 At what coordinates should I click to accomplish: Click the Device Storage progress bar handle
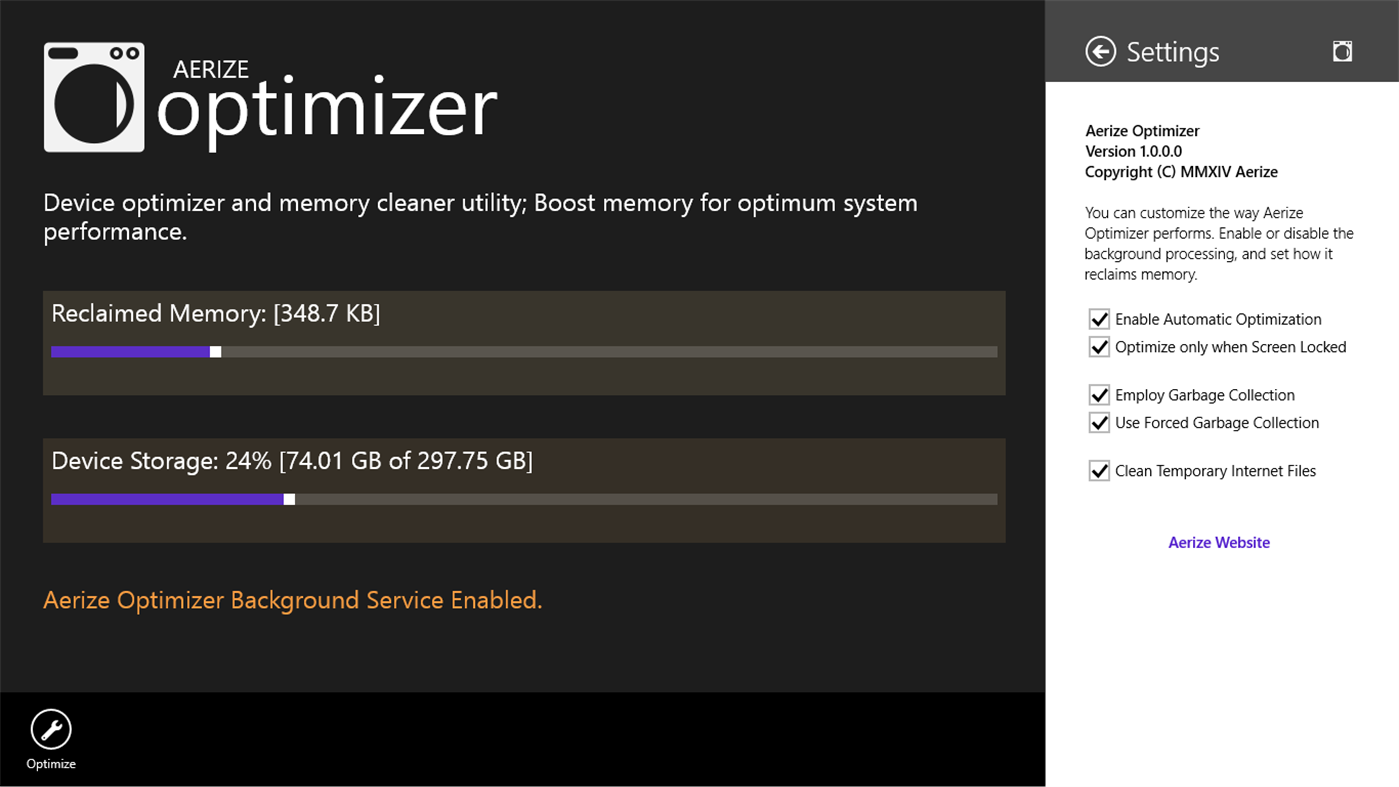point(290,498)
